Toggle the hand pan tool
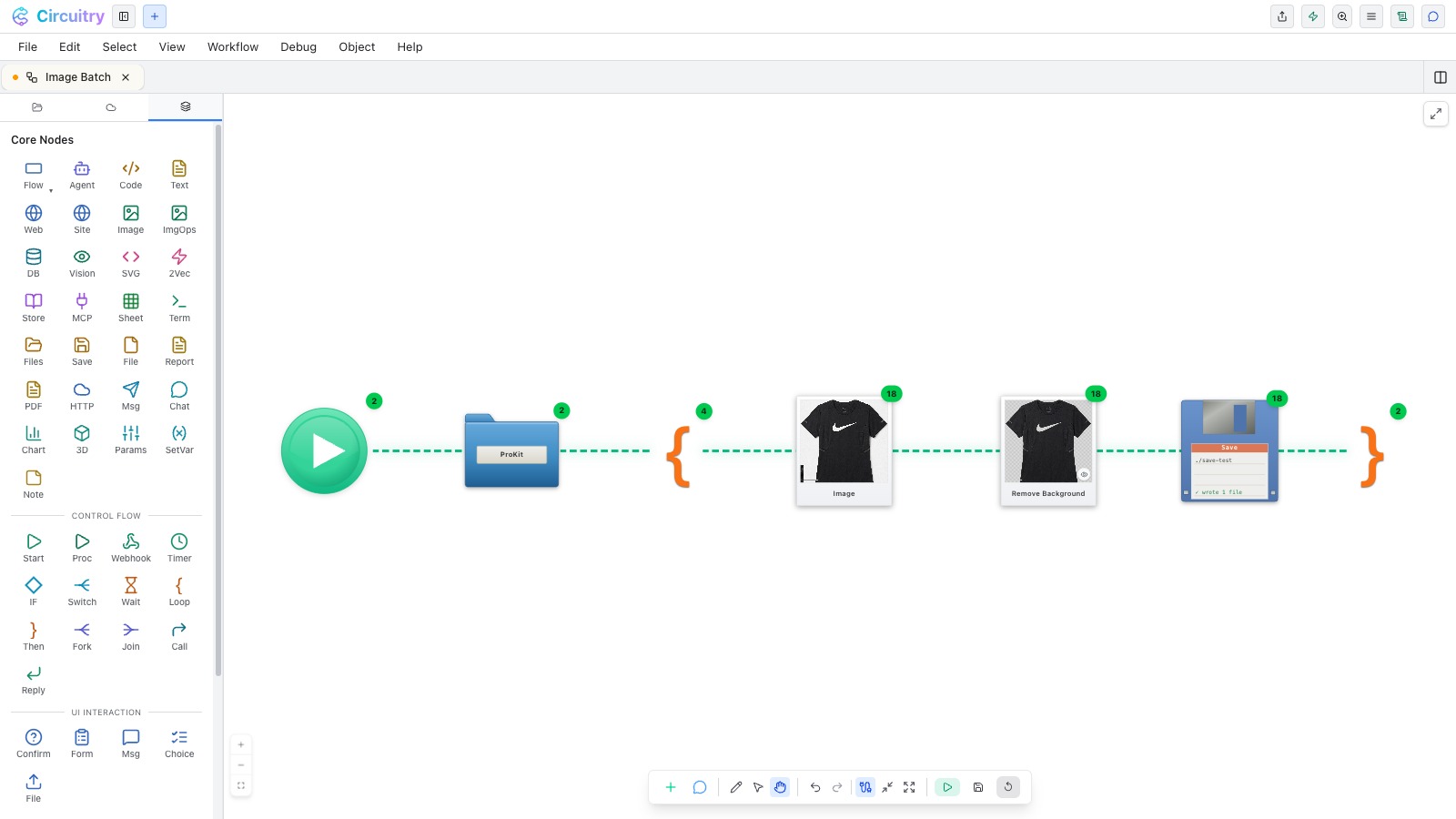 [x=780, y=787]
